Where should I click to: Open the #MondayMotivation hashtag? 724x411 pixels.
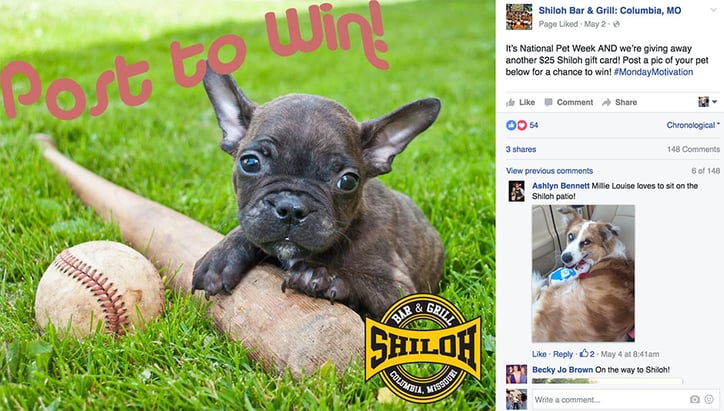click(x=653, y=72)
